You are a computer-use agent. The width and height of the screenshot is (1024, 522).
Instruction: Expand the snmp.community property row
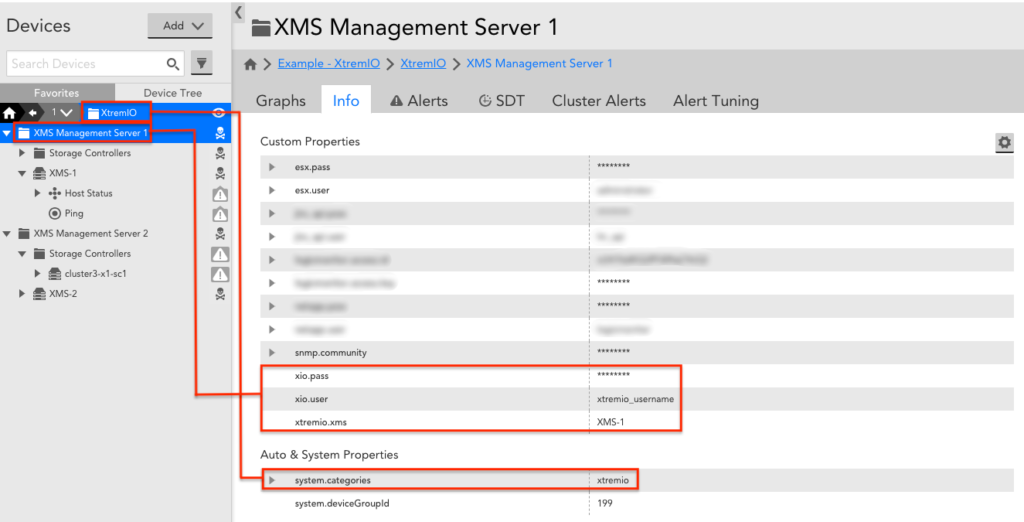click(272, 353)
